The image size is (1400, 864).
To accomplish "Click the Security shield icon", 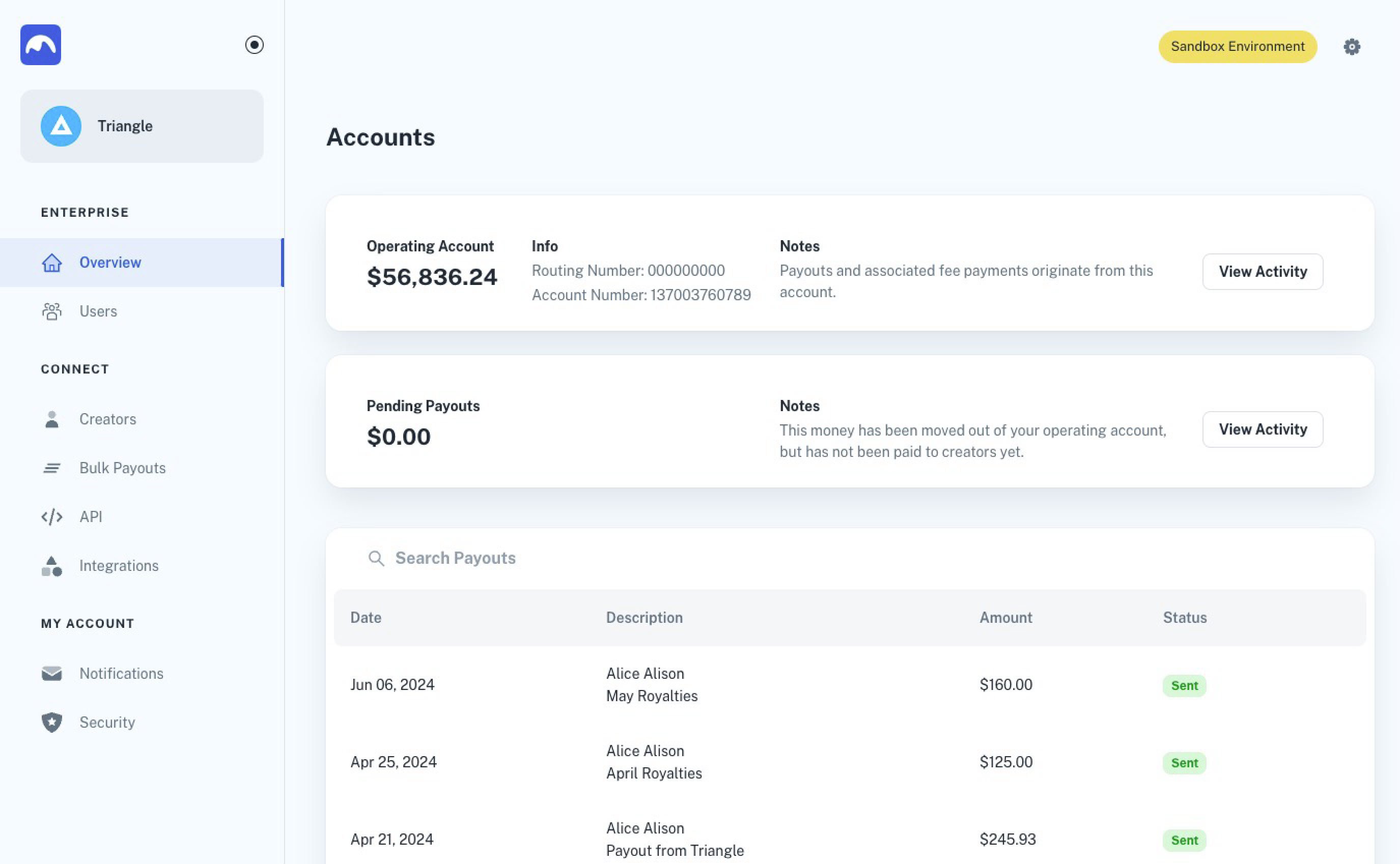I will point(52,722).
